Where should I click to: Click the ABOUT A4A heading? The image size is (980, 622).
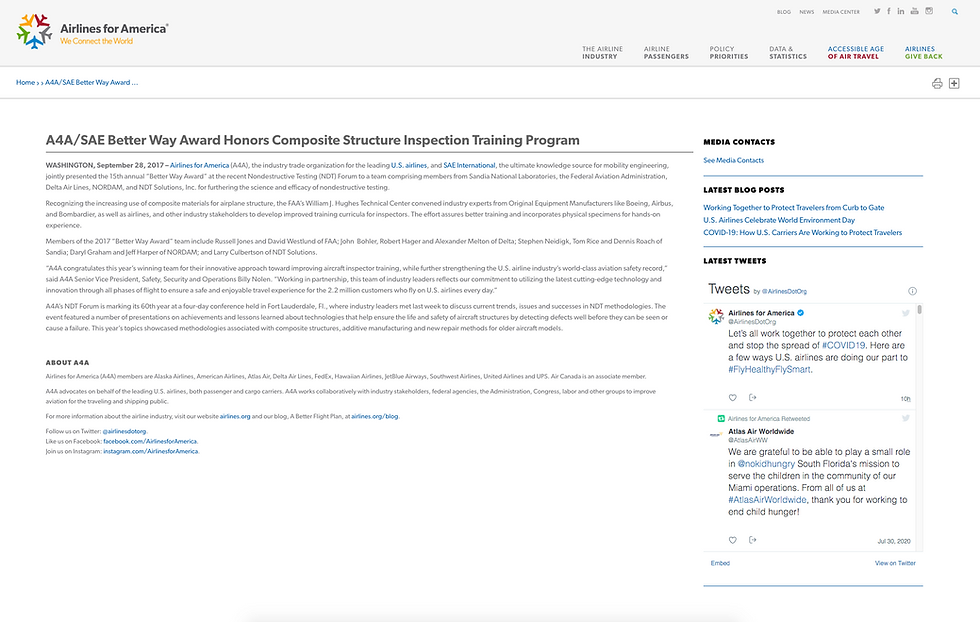[68, 363]
